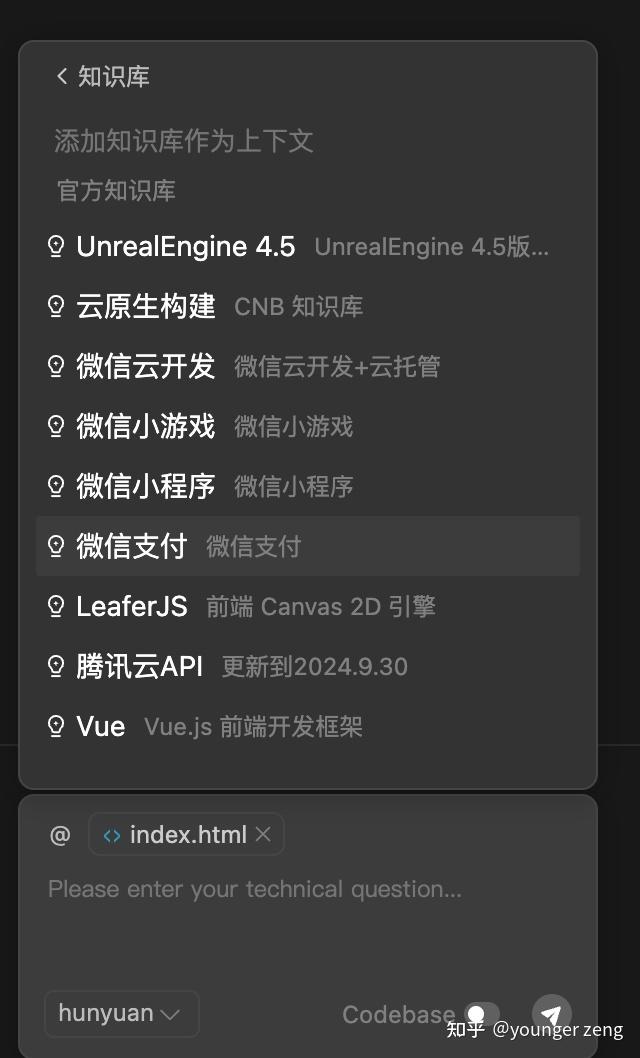Screen dimensions: 640x1058
Task: Click the lightbulb icon beside LeaferJS
Action: [x=56, y=606]
